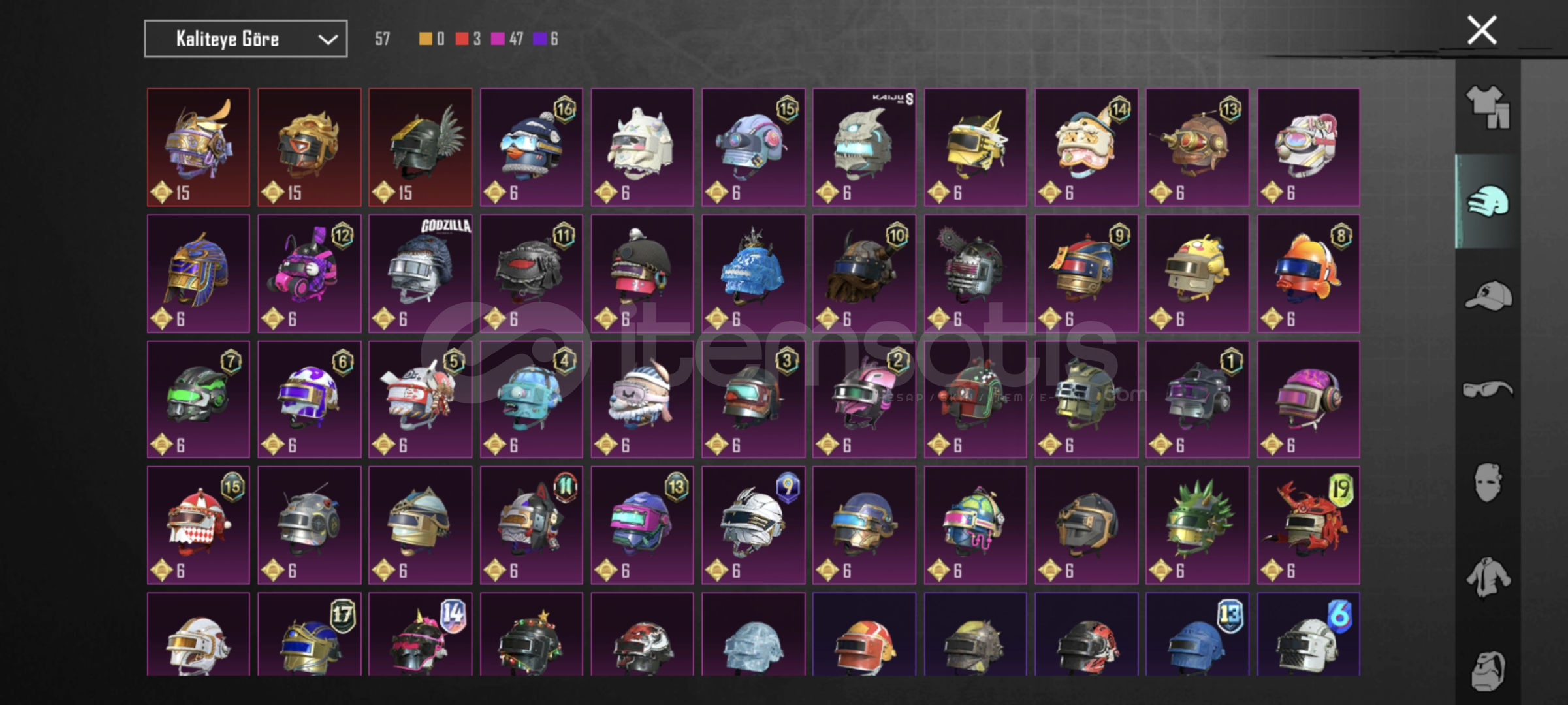Open the outfits shirt category icon
The width and height of the screenshot is (1568, 705).
[x=1488, y=108]
